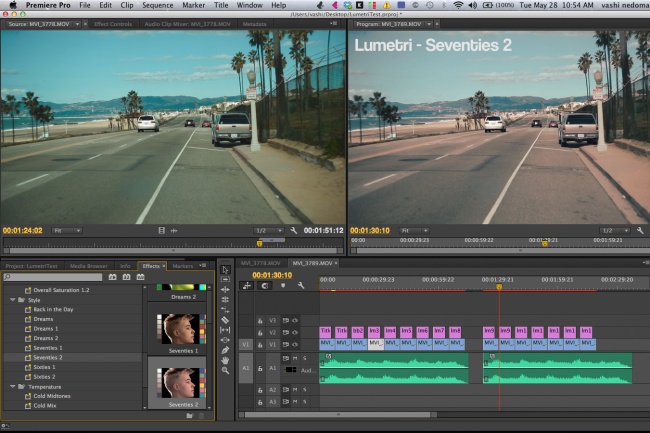Click the Accelerated Effects filter icon

pos(112,277)
